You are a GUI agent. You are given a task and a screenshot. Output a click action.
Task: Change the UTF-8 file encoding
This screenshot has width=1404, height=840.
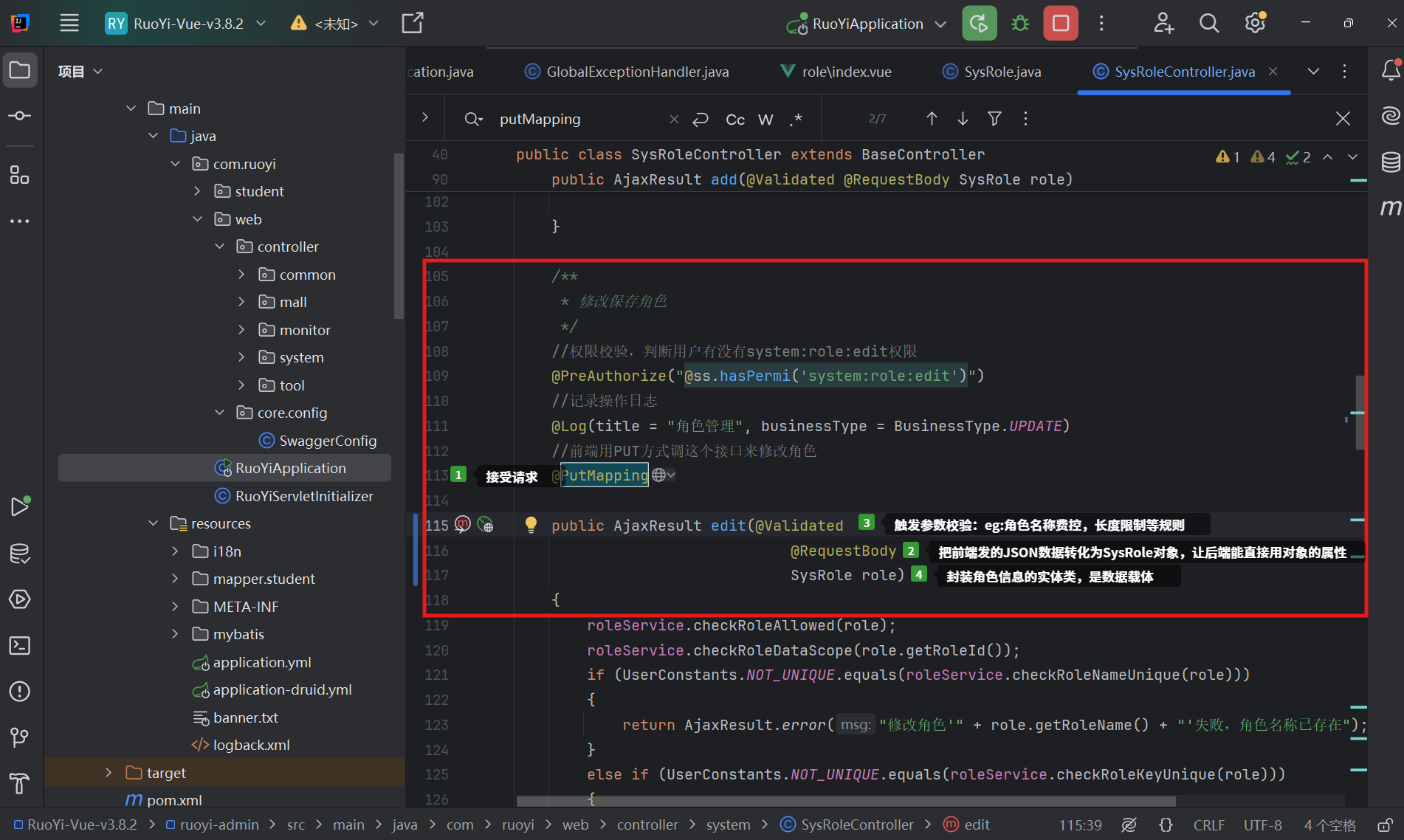[1262, 824]
